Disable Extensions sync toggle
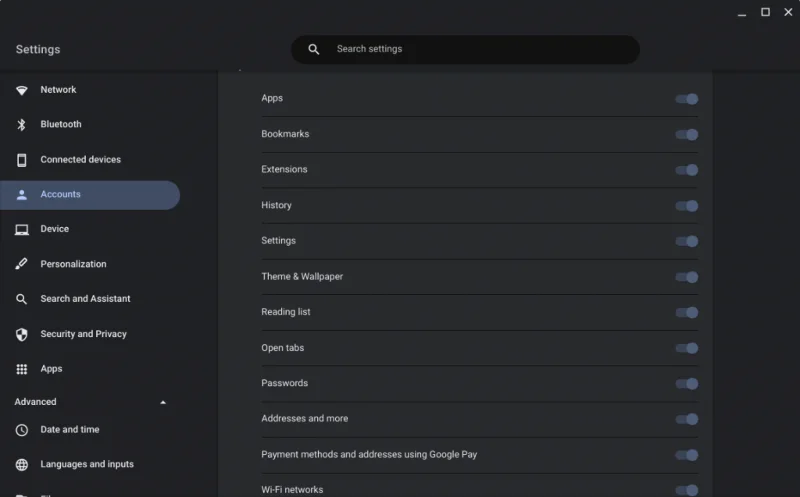 click(x=687, y=170)
